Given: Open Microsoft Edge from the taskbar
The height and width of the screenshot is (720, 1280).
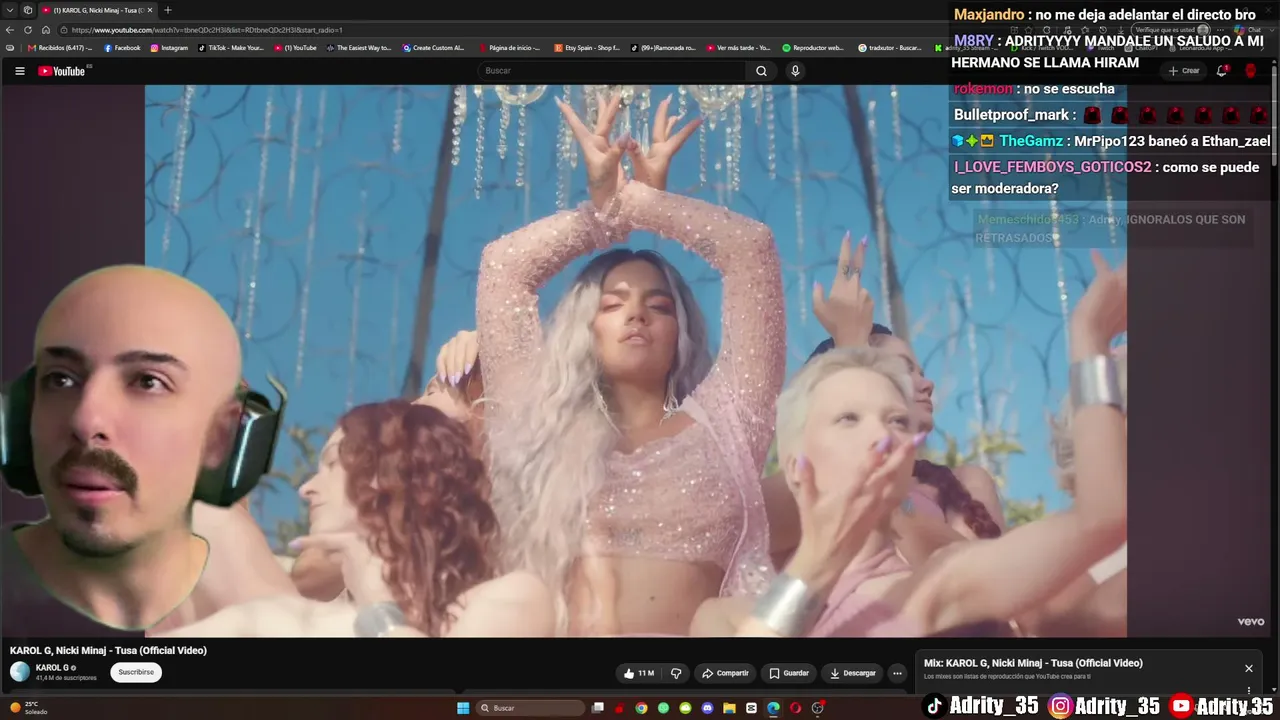Looking at the screenshot, I should pyautogui.click(x=773, y=708).
